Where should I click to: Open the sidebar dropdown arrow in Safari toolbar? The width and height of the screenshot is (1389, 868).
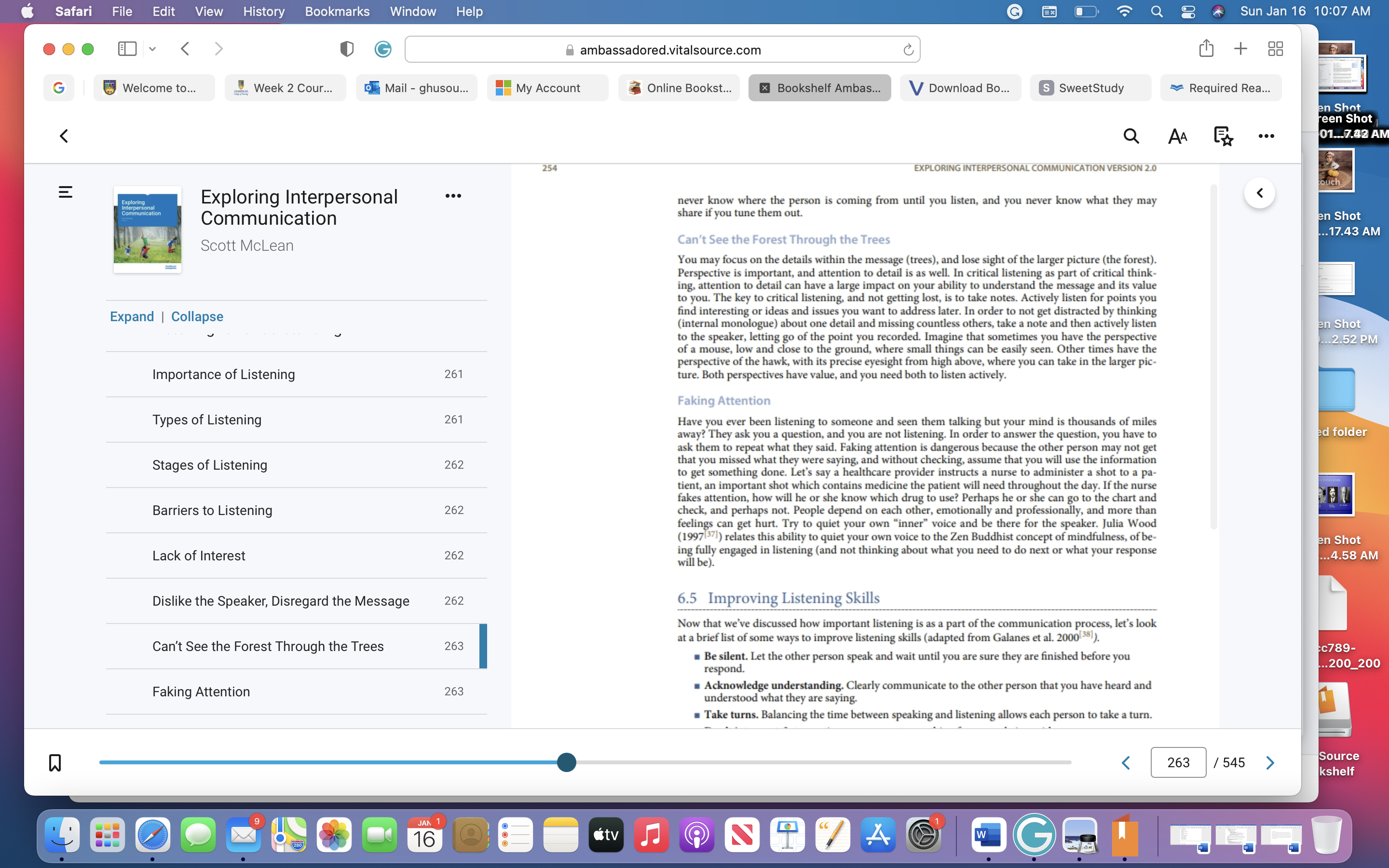point(152,49)
